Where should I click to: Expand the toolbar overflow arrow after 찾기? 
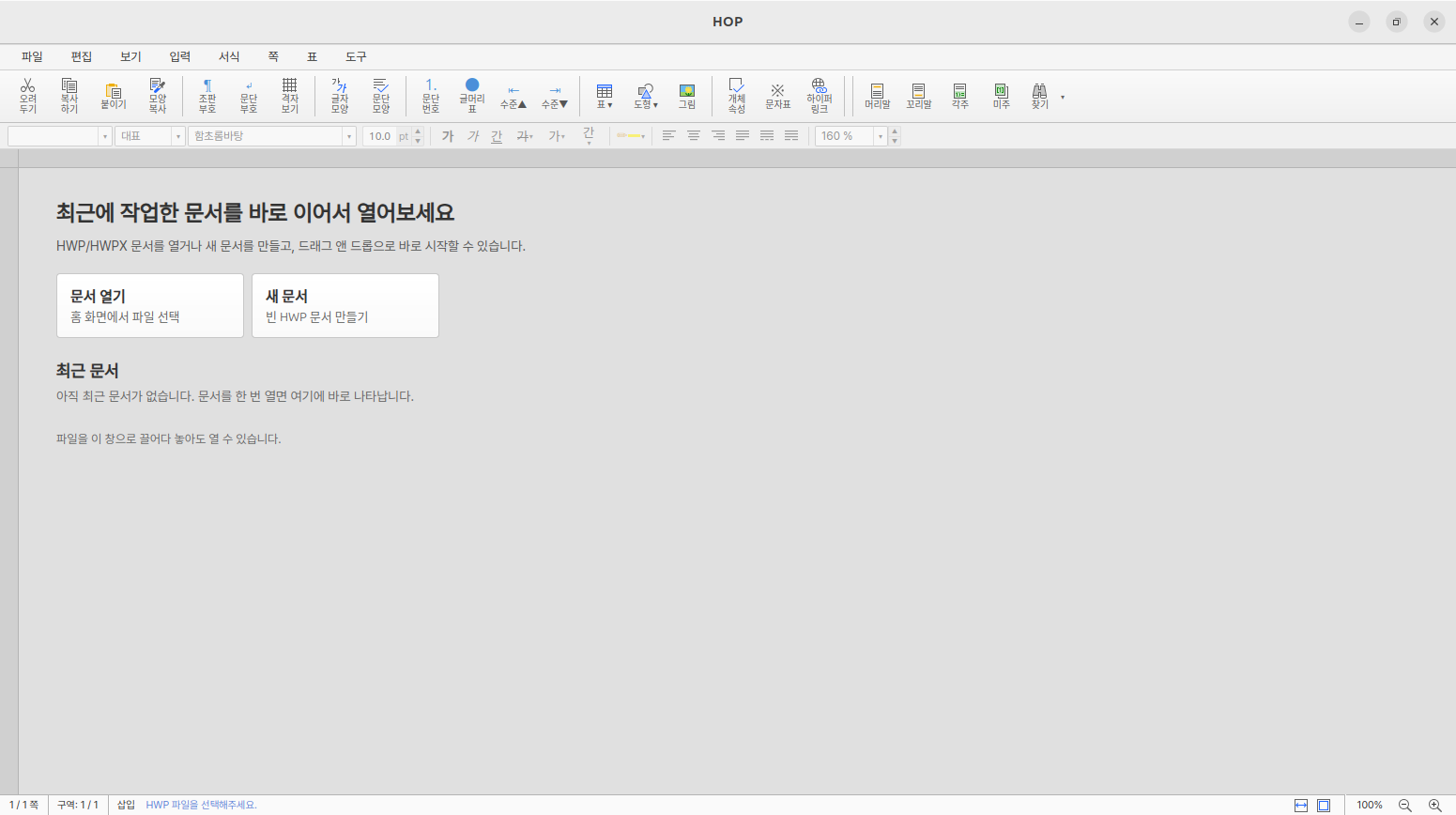[1063, 97]
